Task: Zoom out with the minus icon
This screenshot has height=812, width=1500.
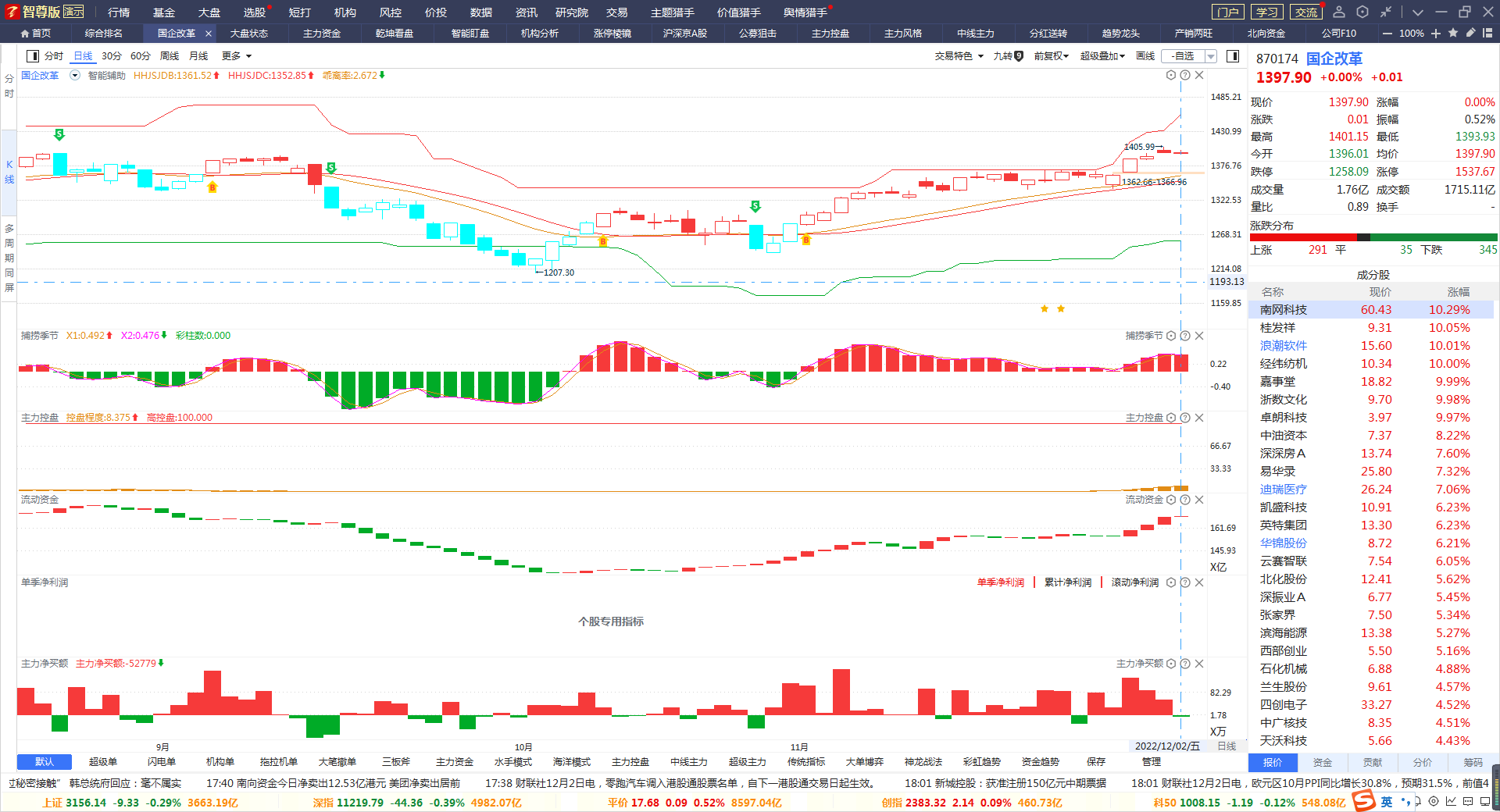Action: [x=1387, y=33]
